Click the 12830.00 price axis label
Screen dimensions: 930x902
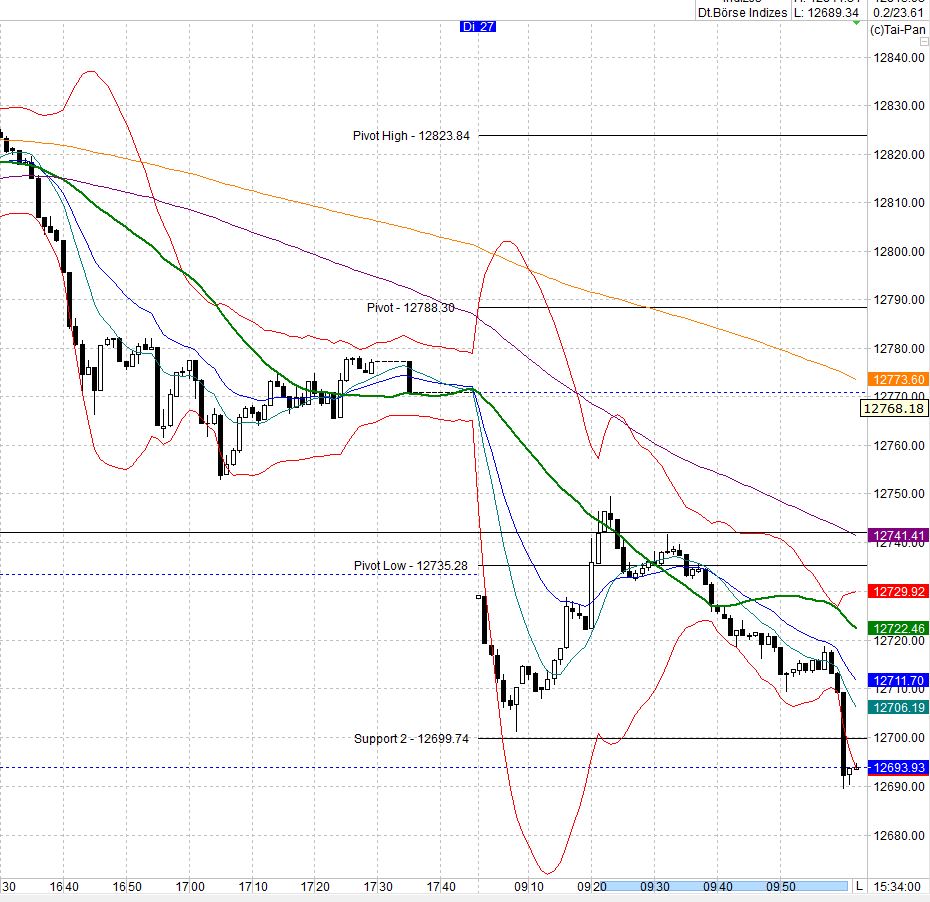coord(899,106)
